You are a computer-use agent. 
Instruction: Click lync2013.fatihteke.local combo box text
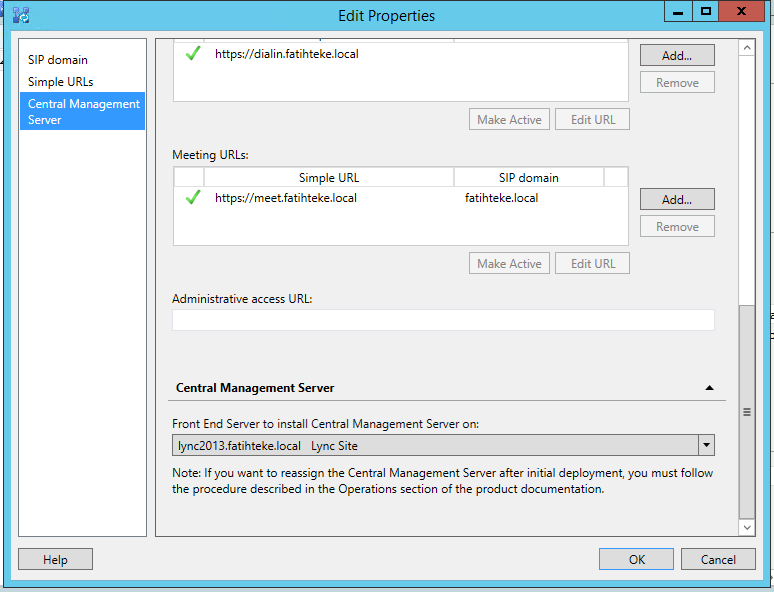268,446
